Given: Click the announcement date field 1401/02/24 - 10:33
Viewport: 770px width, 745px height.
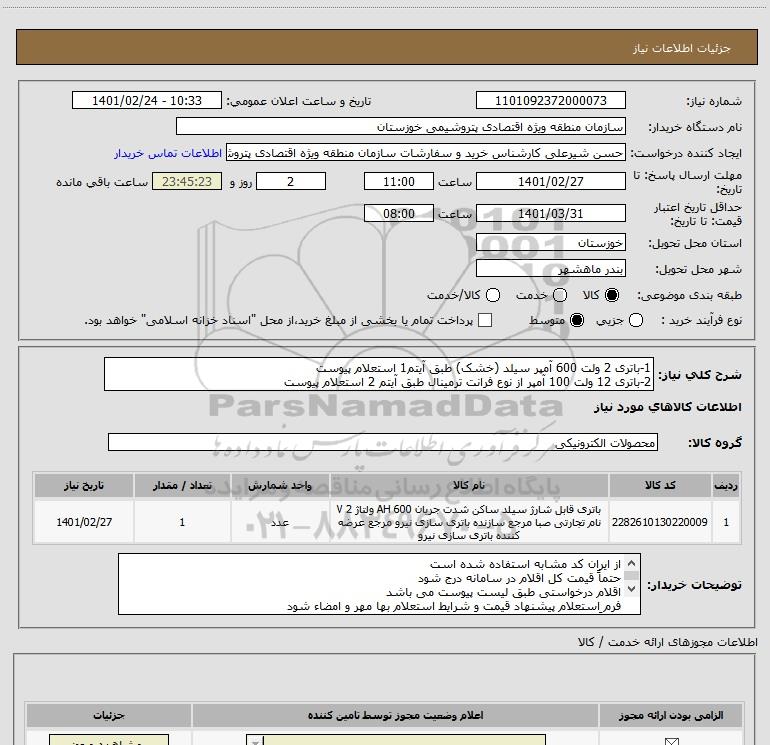Looking at the screenshot, I should point(147,100).
